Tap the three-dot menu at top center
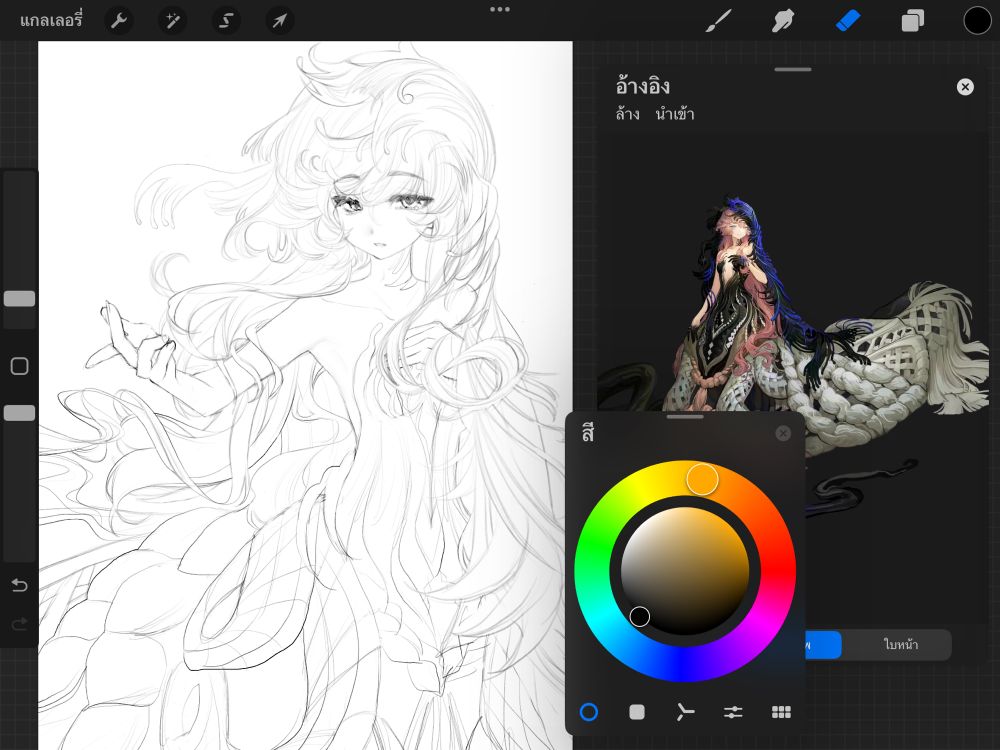This screenshot has height=750, width=1000. coord(500,10)
